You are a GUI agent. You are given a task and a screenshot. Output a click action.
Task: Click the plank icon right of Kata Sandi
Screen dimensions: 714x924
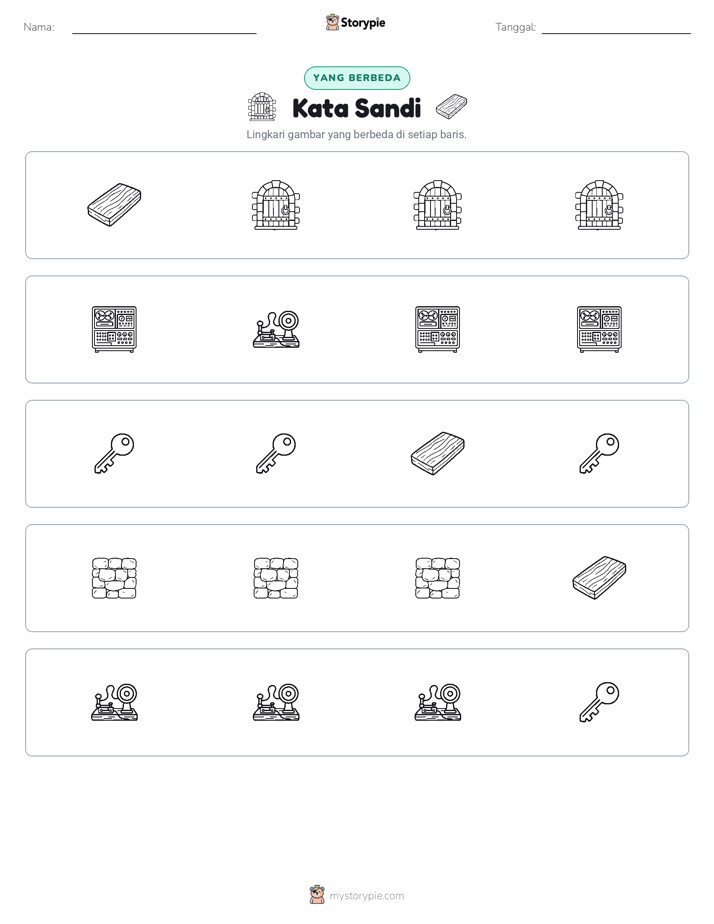coord(451,107)
